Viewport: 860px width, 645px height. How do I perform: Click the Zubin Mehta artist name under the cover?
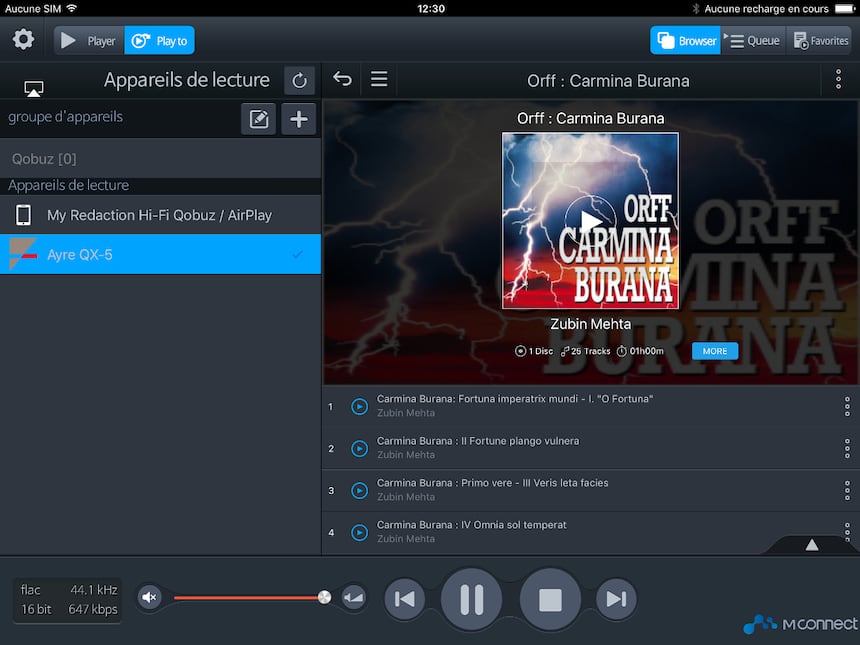point(590,324)
